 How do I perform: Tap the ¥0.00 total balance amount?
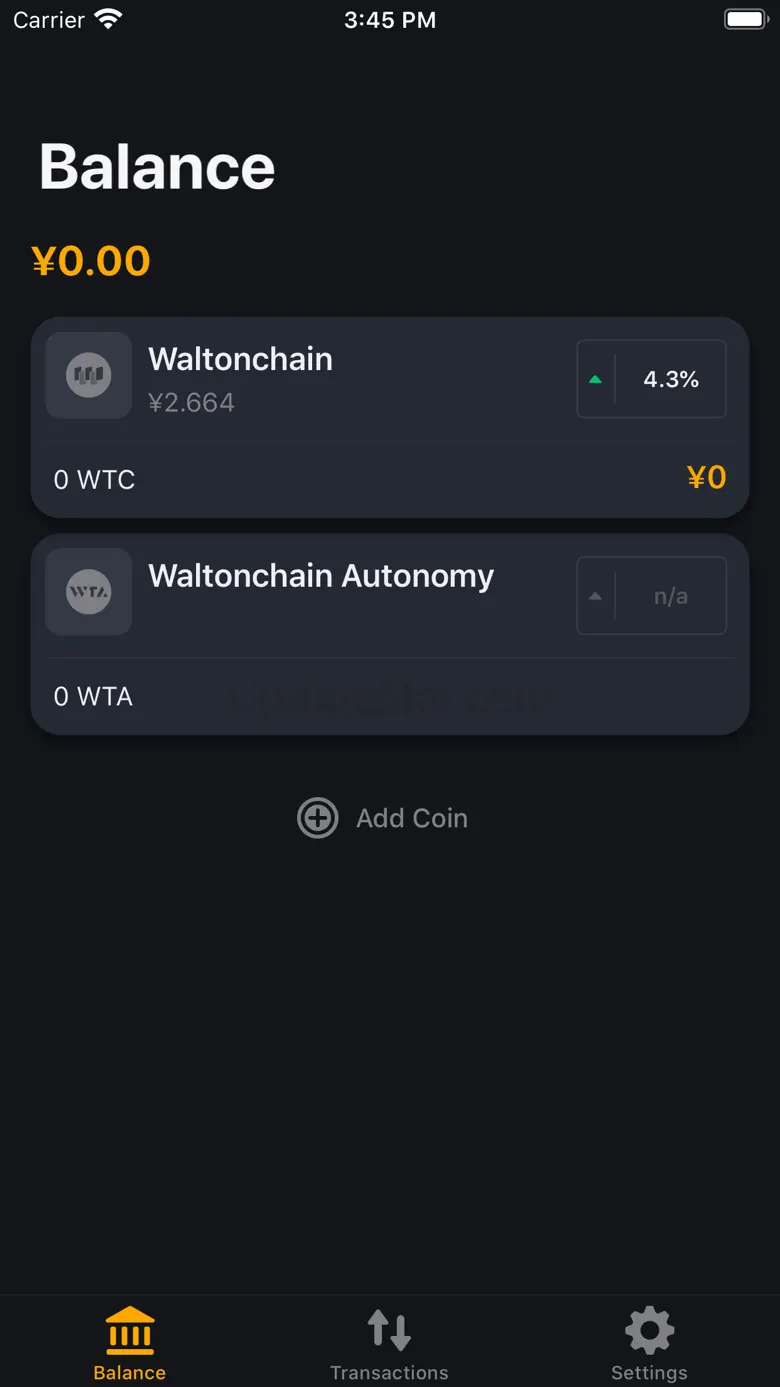pos(91,261)
